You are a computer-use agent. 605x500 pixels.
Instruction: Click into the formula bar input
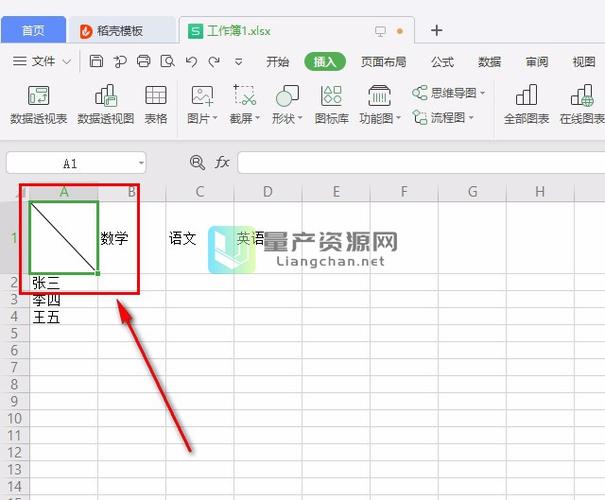421,162
